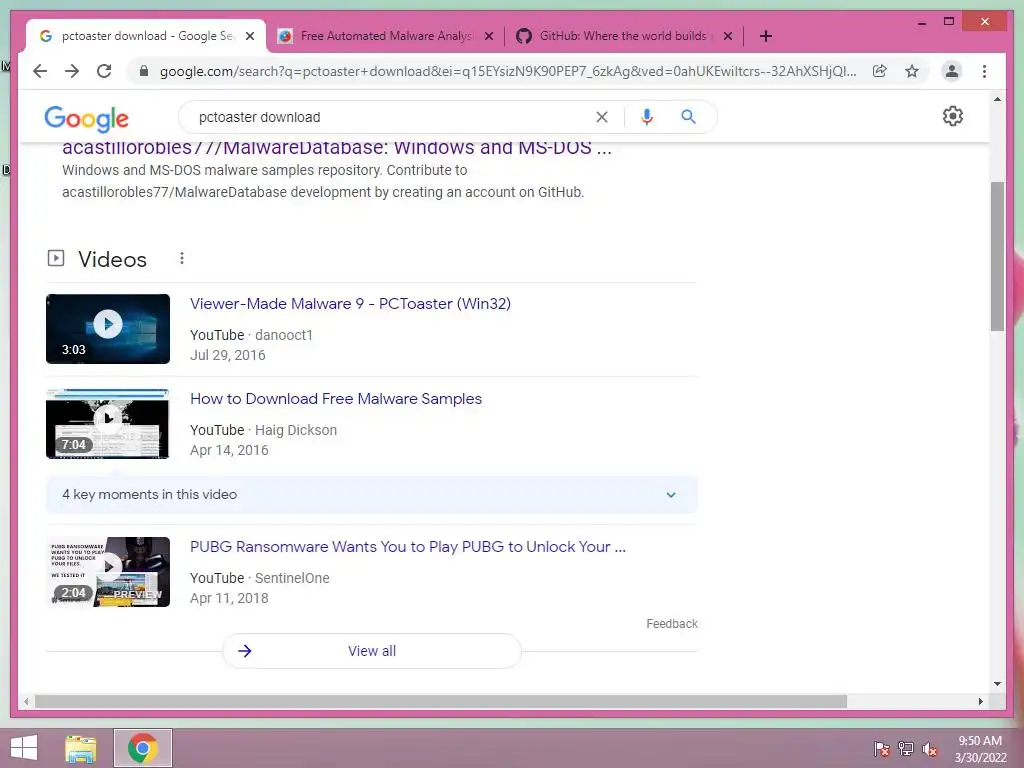Clear the search box with the X
This screenshot has height=768, width=1024.
[x=601, y=117]
